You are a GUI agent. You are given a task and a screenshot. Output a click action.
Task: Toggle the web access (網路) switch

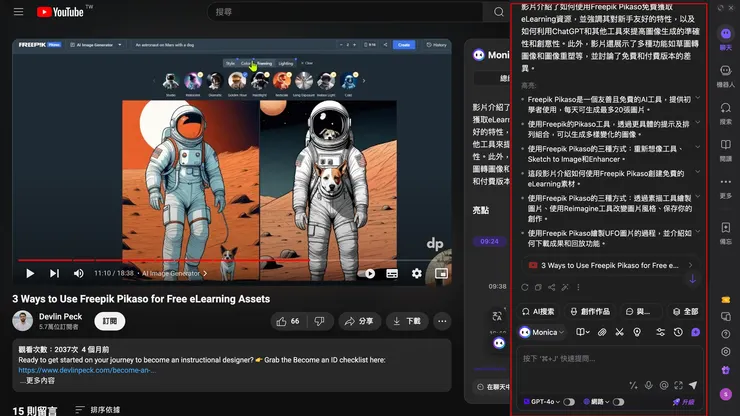click(x=618, y=402)
